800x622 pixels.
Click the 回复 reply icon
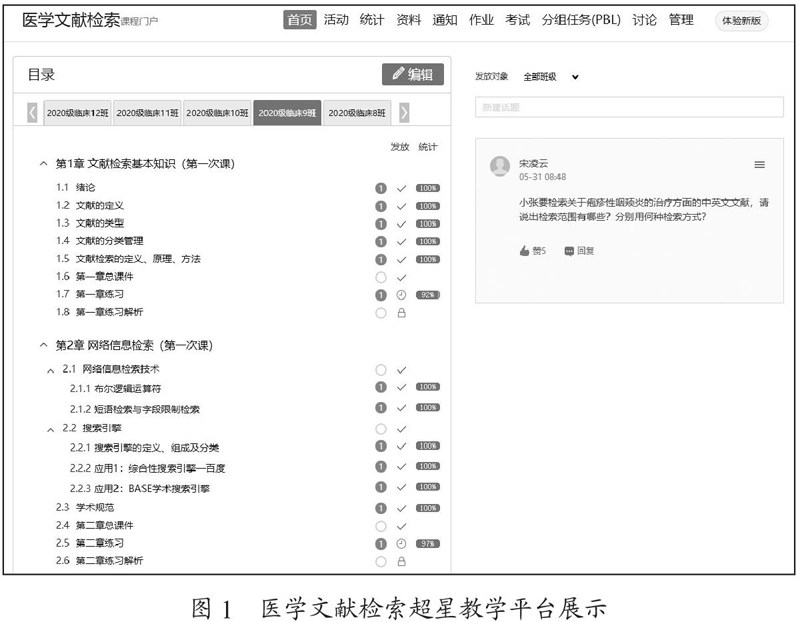tap(569, 251)
